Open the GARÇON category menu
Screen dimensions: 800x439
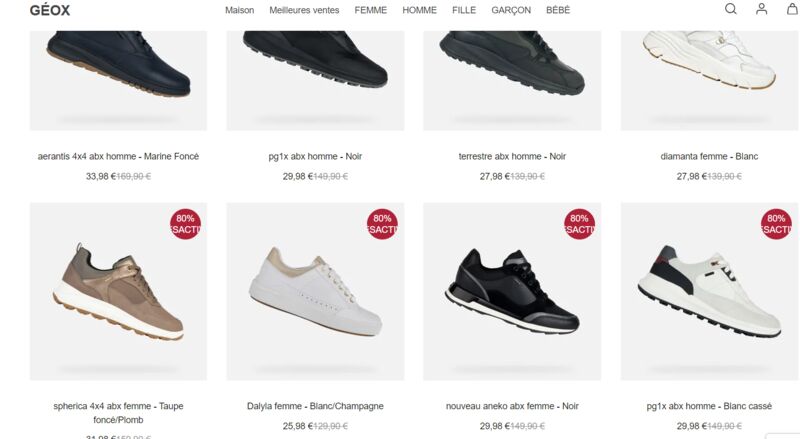point(511,10)
